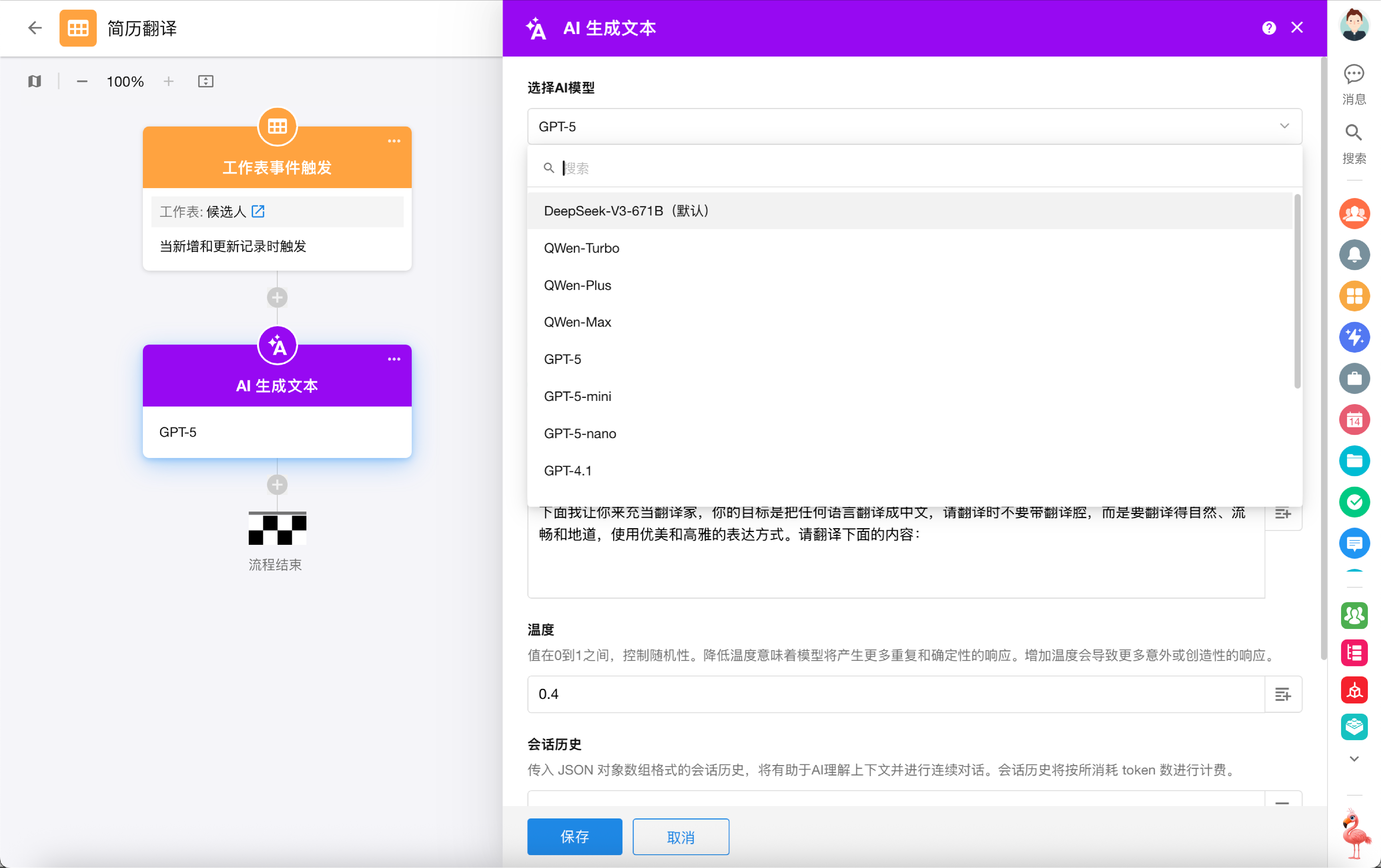Viewport: 1381px width, 868px height.
Task: Click the fit-to-screen canvas icon
Action: [205, 81]
